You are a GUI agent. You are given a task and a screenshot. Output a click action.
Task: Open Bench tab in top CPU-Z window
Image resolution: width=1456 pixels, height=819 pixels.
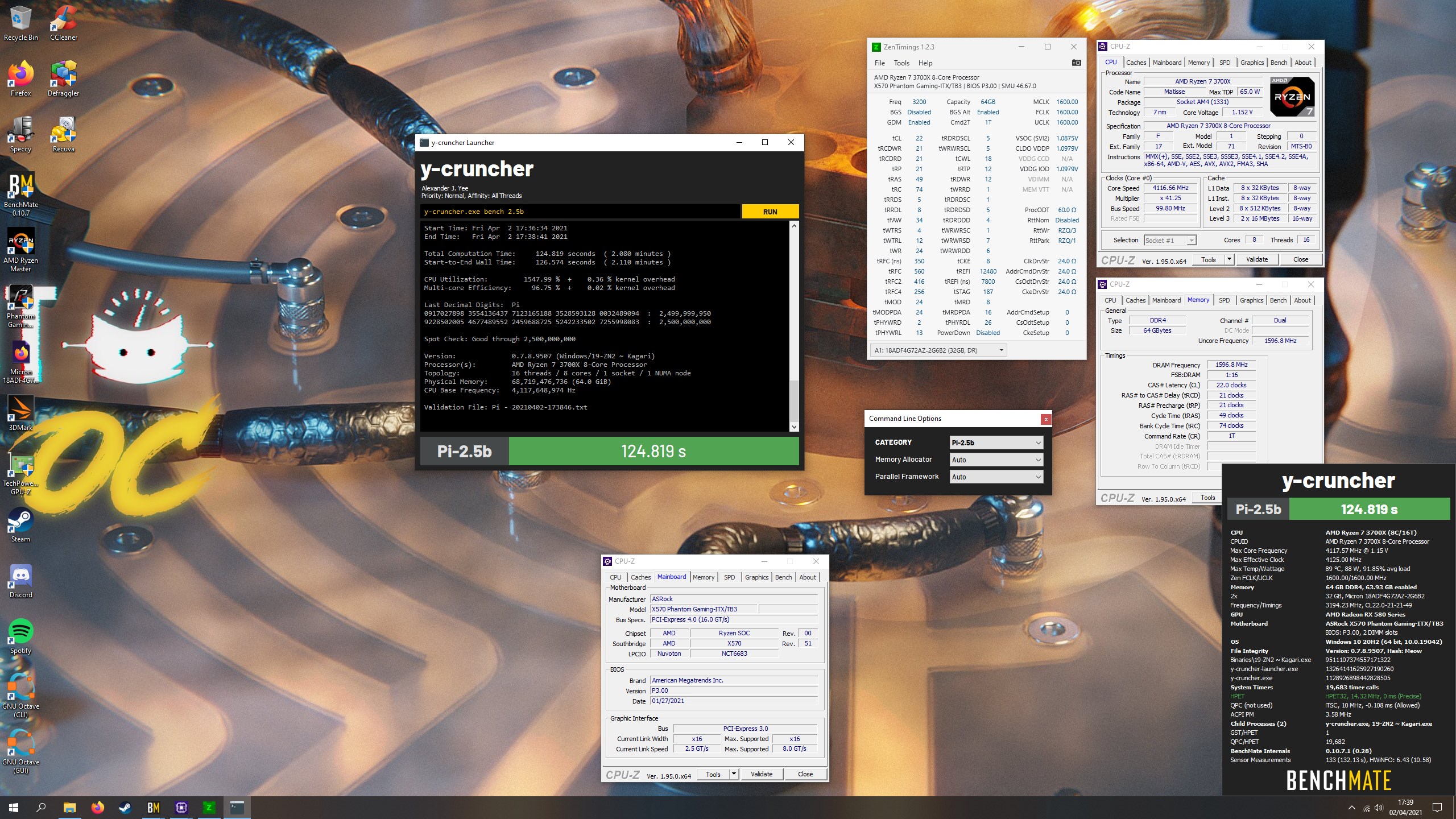tap(1279, 63)
